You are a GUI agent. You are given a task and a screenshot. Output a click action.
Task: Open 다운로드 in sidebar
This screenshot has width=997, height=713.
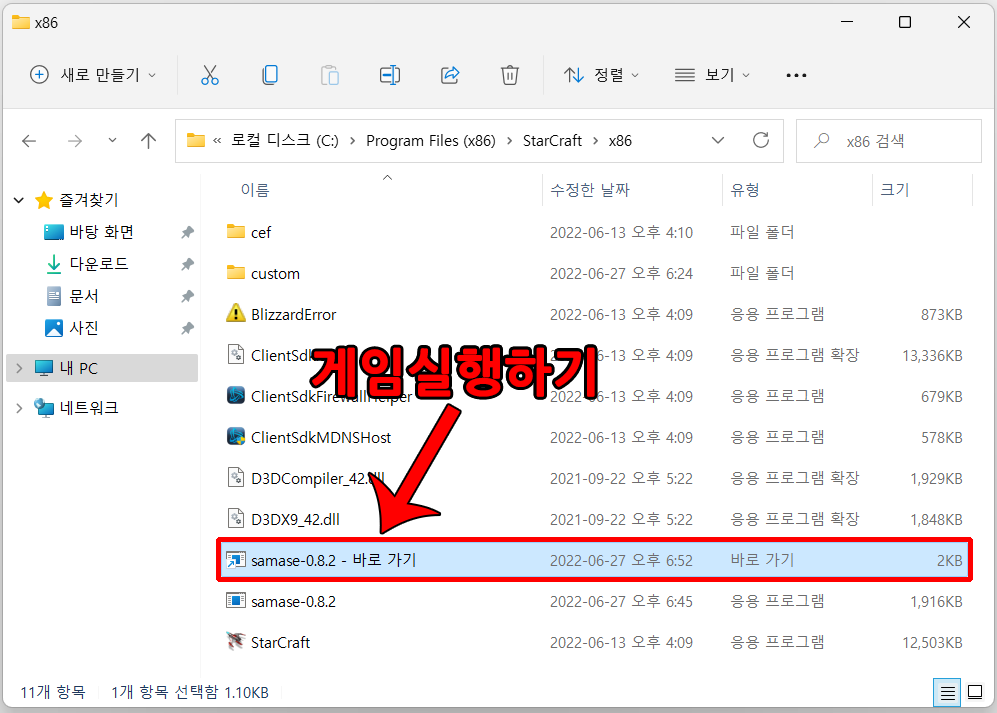tap(99, 264)
